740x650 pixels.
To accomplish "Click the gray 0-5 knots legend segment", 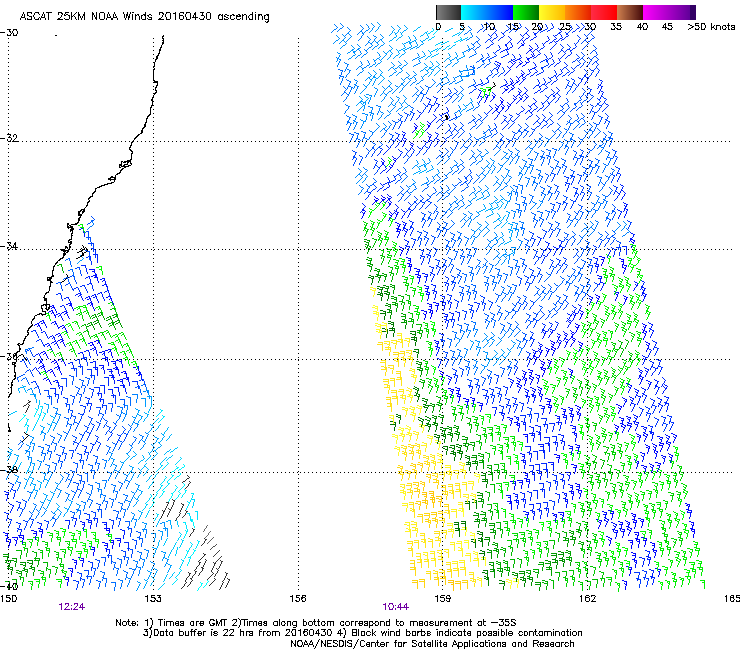I will [x=448, y=12].
